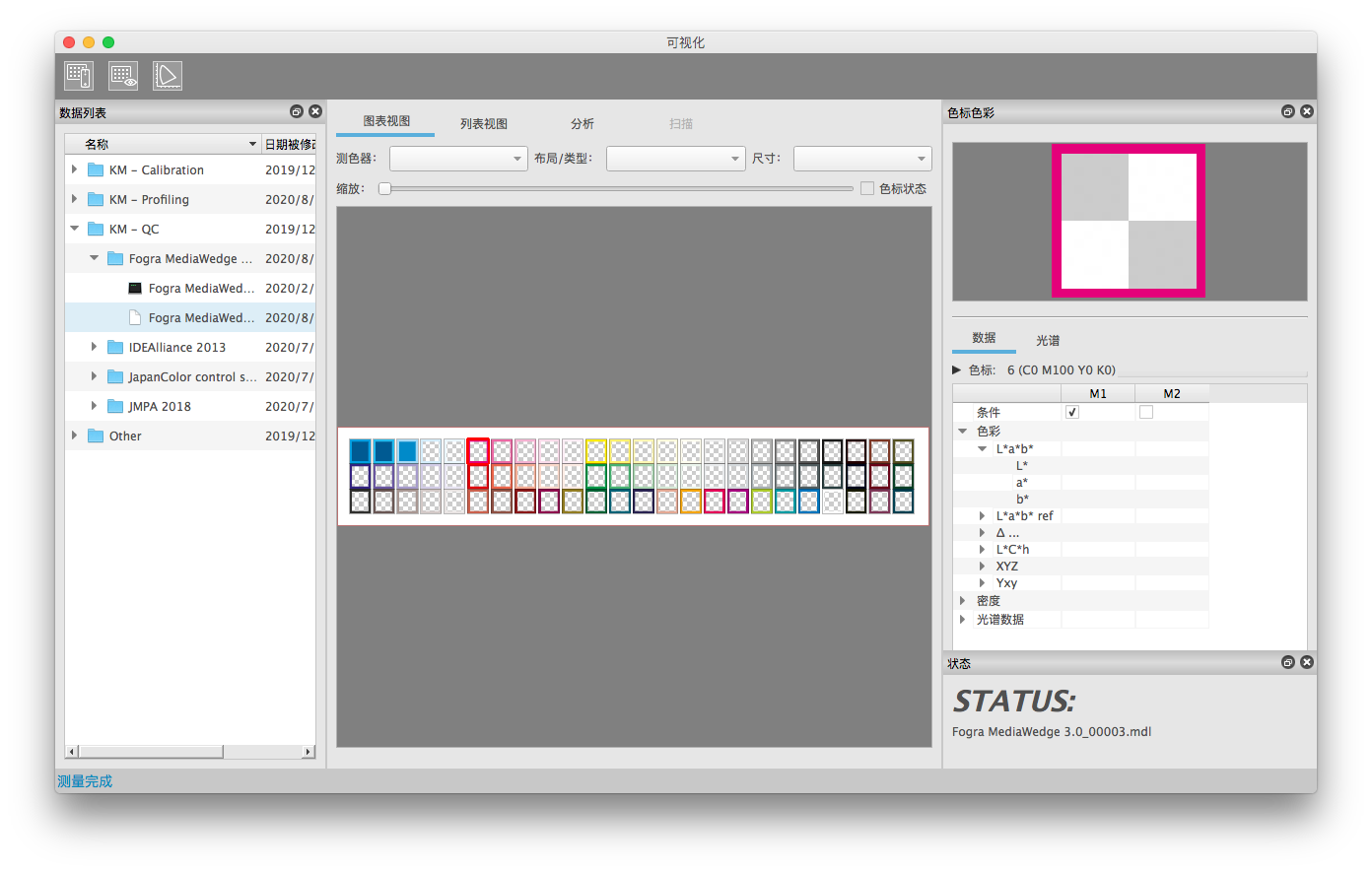Select the L*C*h row label
1372x872 pixels.
[x=1012, y=549]
